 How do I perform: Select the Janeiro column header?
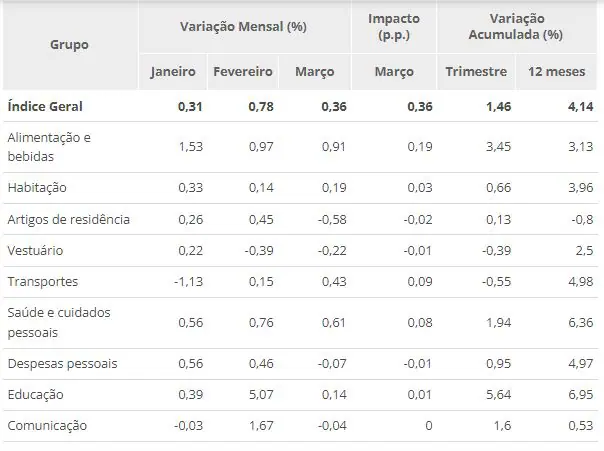pyautogui.click(x=173, y=72)
